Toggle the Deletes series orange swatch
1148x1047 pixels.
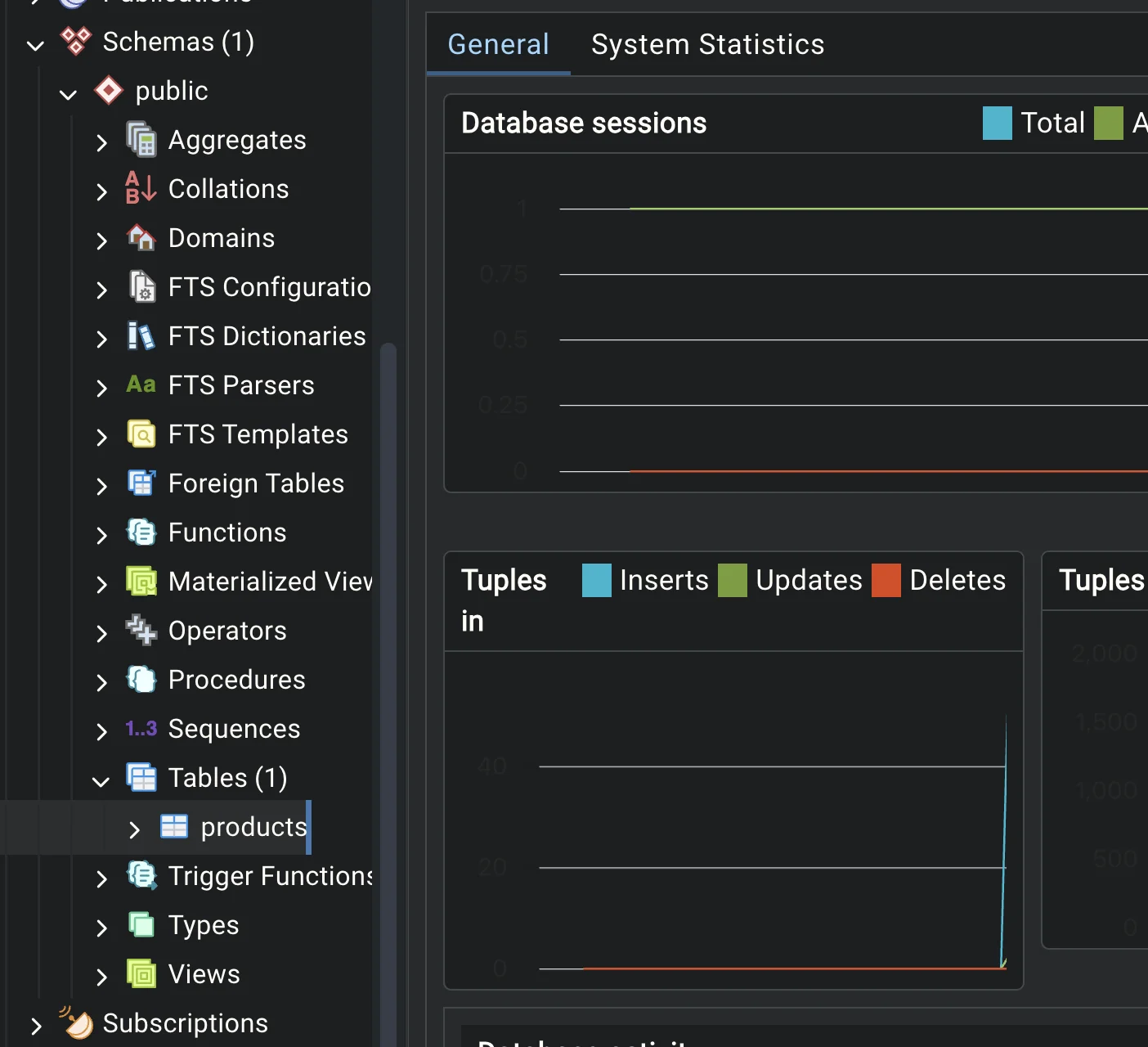pos(886,580)
